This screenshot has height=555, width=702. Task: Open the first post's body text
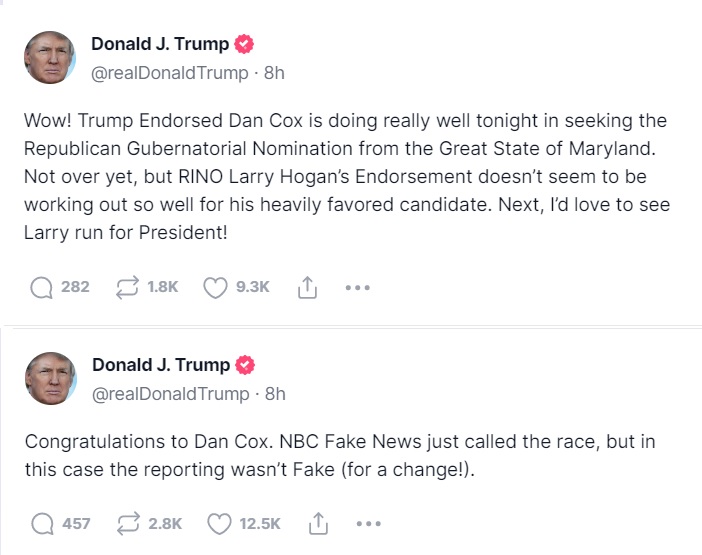[345, 176]
